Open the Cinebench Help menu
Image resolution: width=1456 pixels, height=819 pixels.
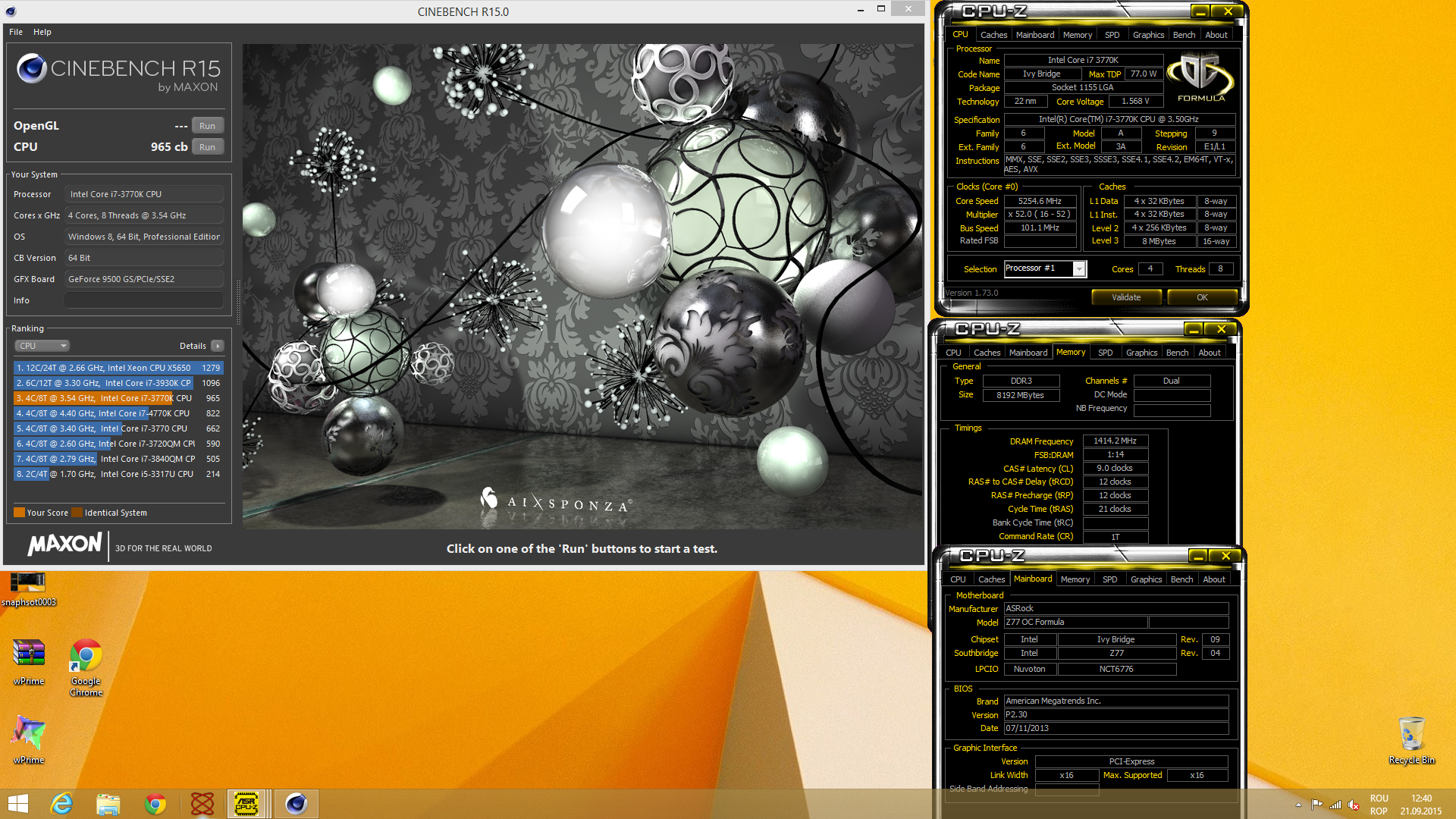[42, 32]
